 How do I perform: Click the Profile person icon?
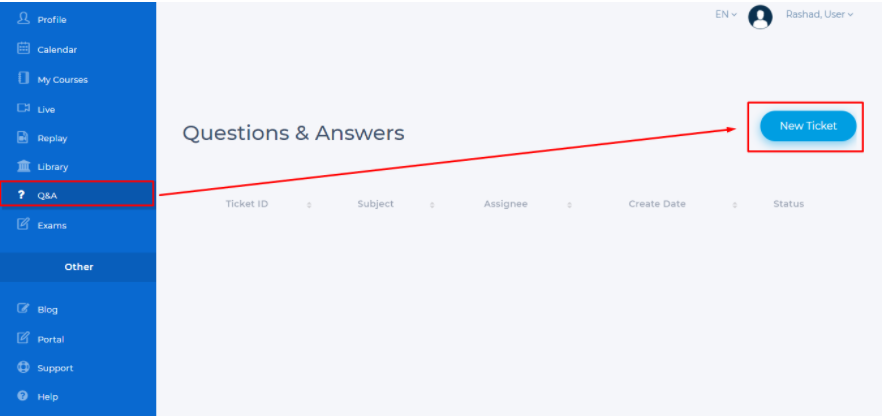click(23, 19)
